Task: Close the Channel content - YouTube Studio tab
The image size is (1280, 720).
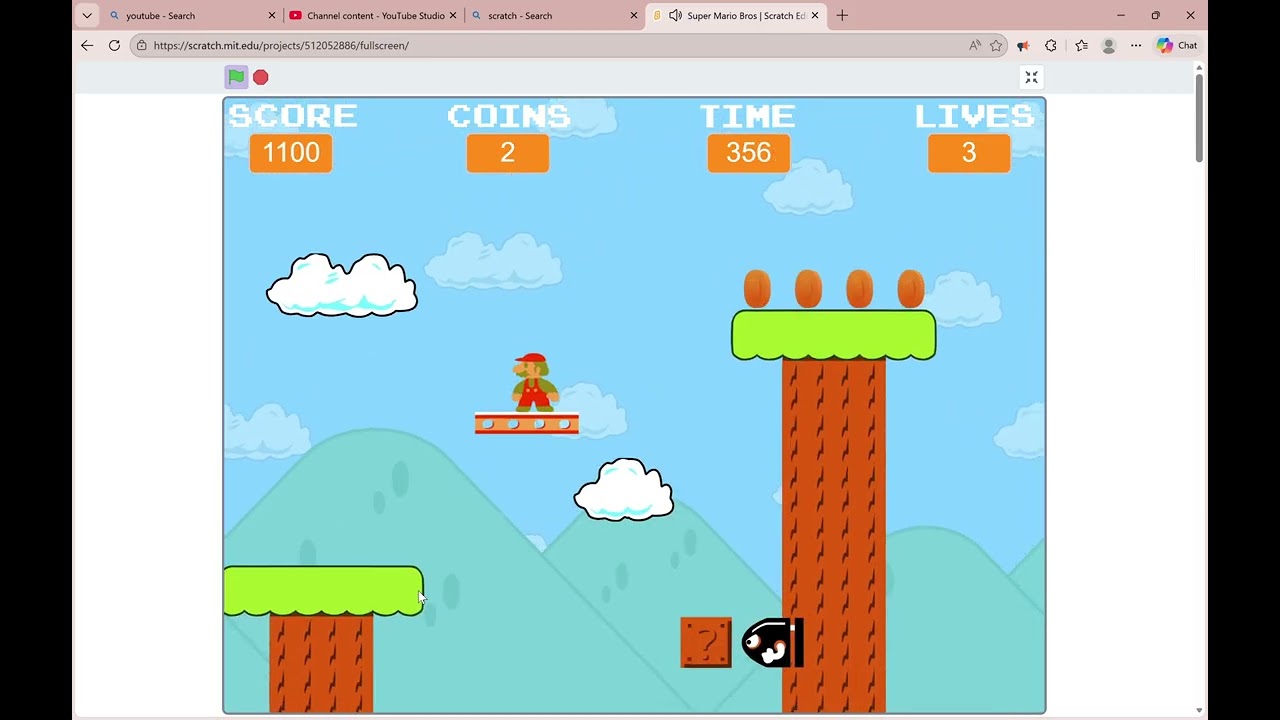Action: tap(453, 15)
